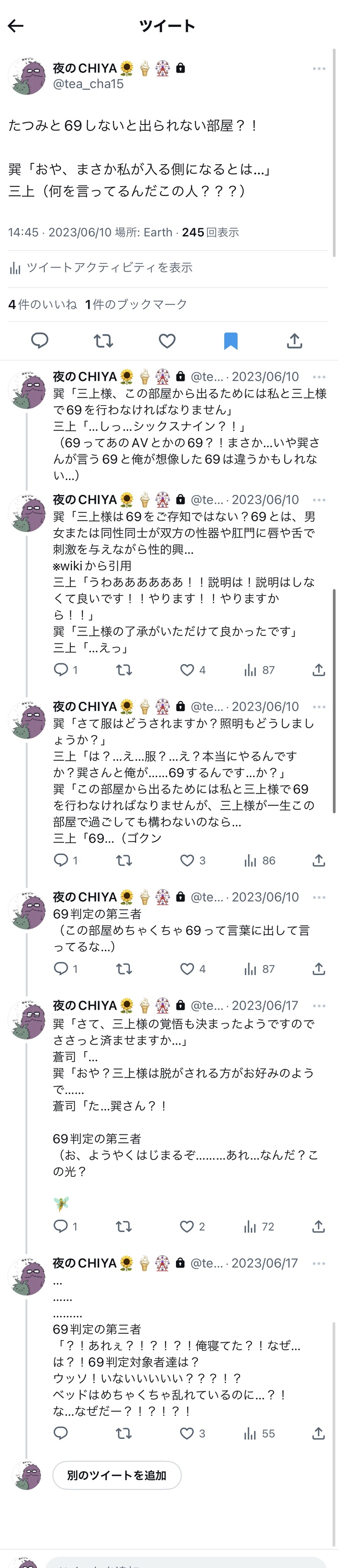
Task: Open the main tweet's three-dot menu
Action: click(319, 69)
